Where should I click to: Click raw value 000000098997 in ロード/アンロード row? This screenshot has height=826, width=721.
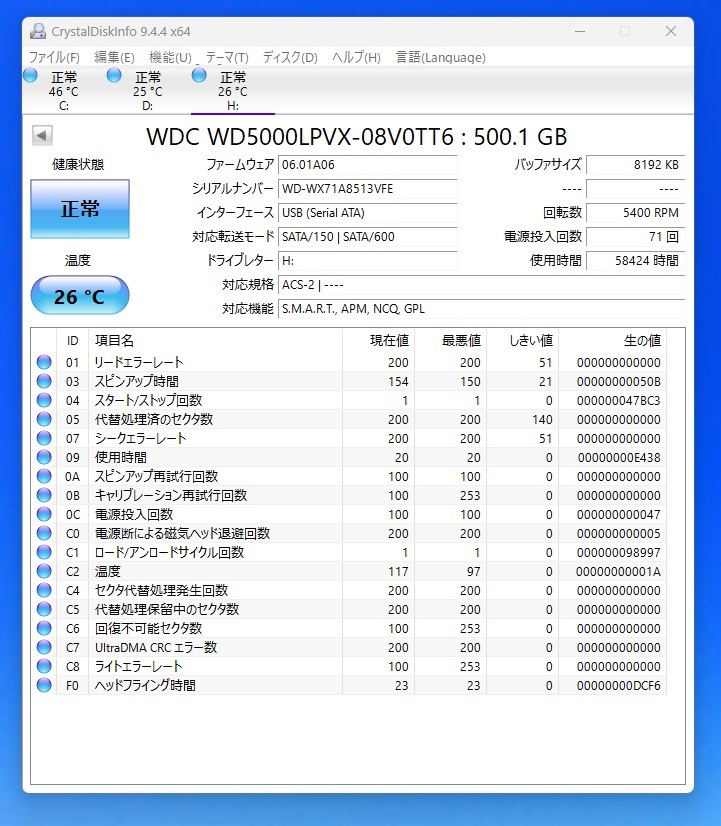(619, 552)
